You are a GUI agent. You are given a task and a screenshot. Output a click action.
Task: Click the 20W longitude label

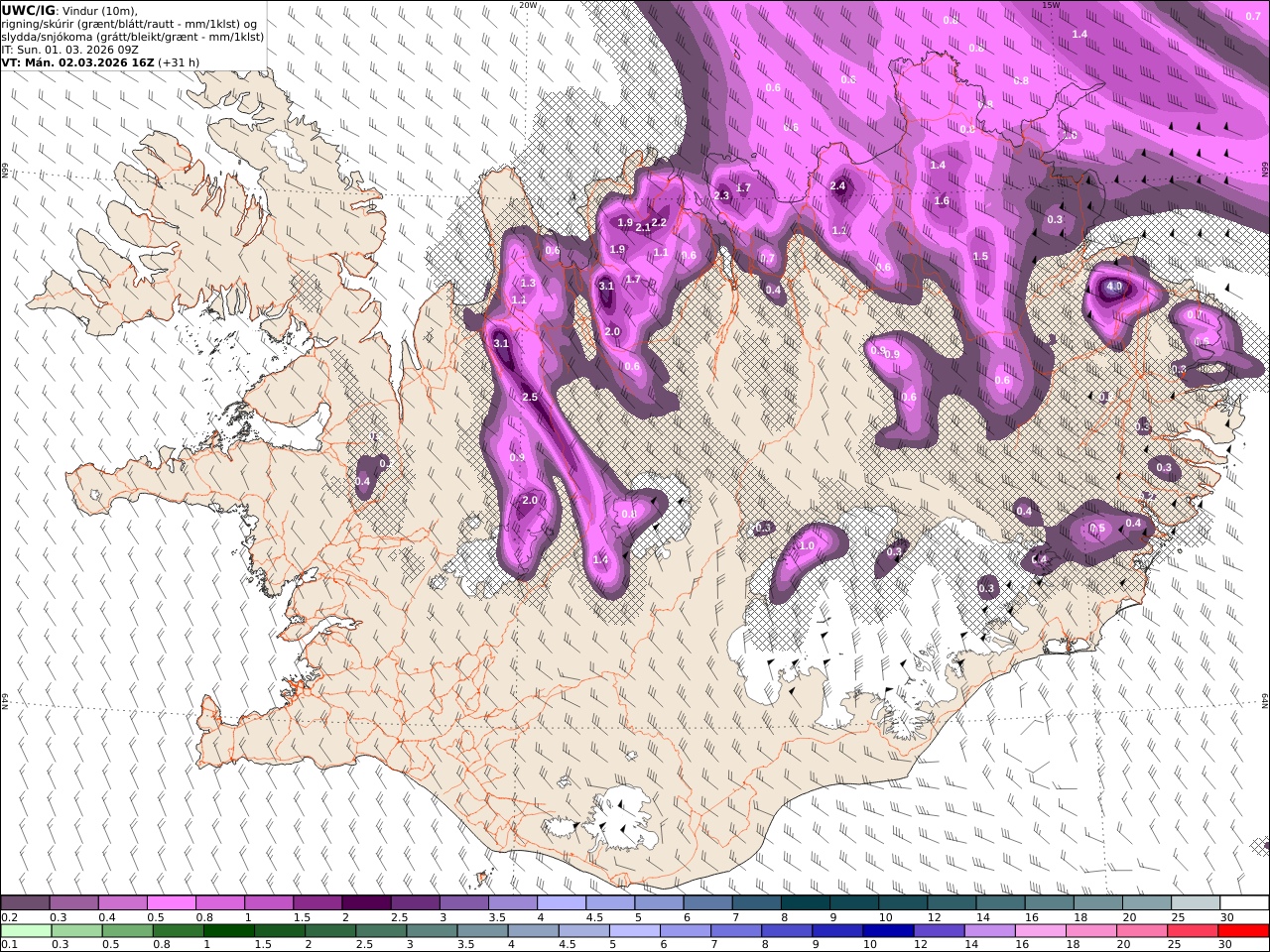pos(529,5)
